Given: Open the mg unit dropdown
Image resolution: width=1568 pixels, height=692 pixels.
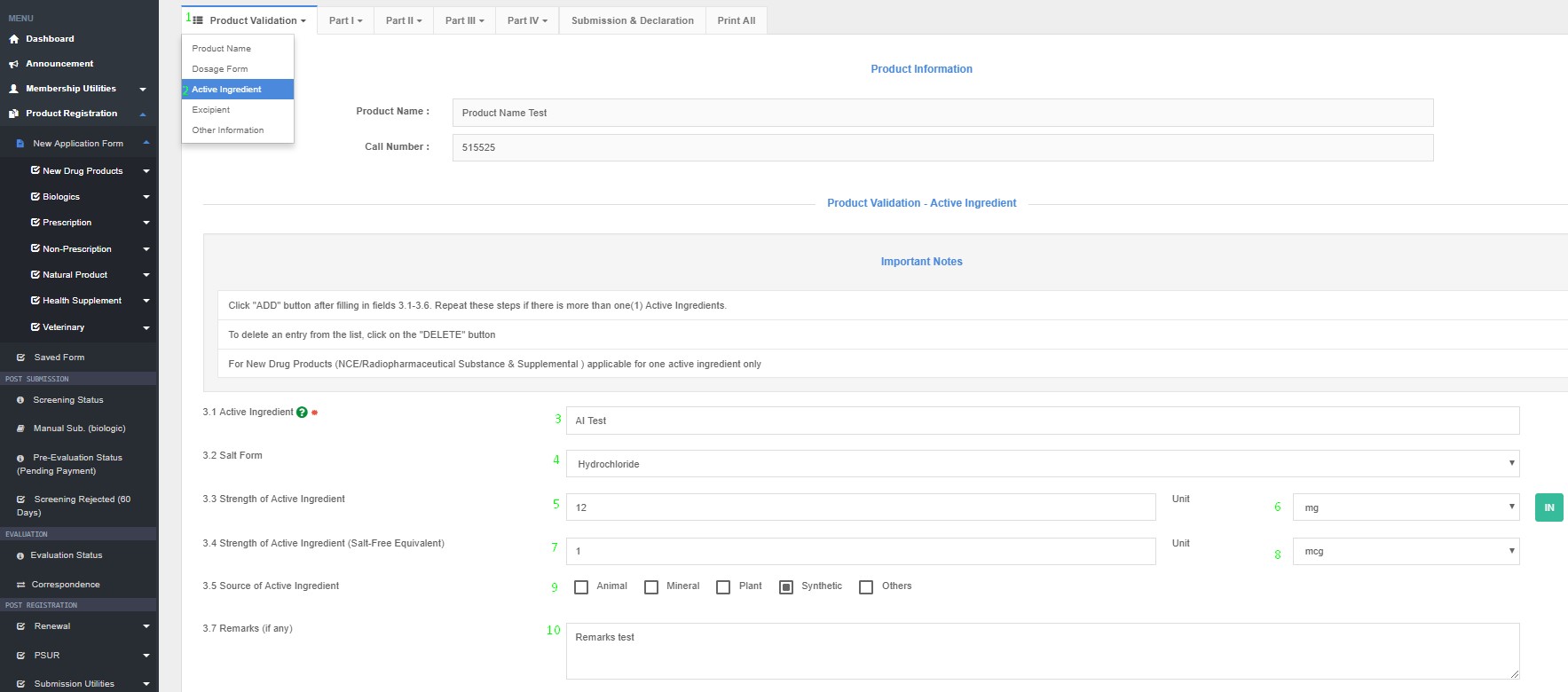Looking at the screenshot, I should click(1405, 507).
